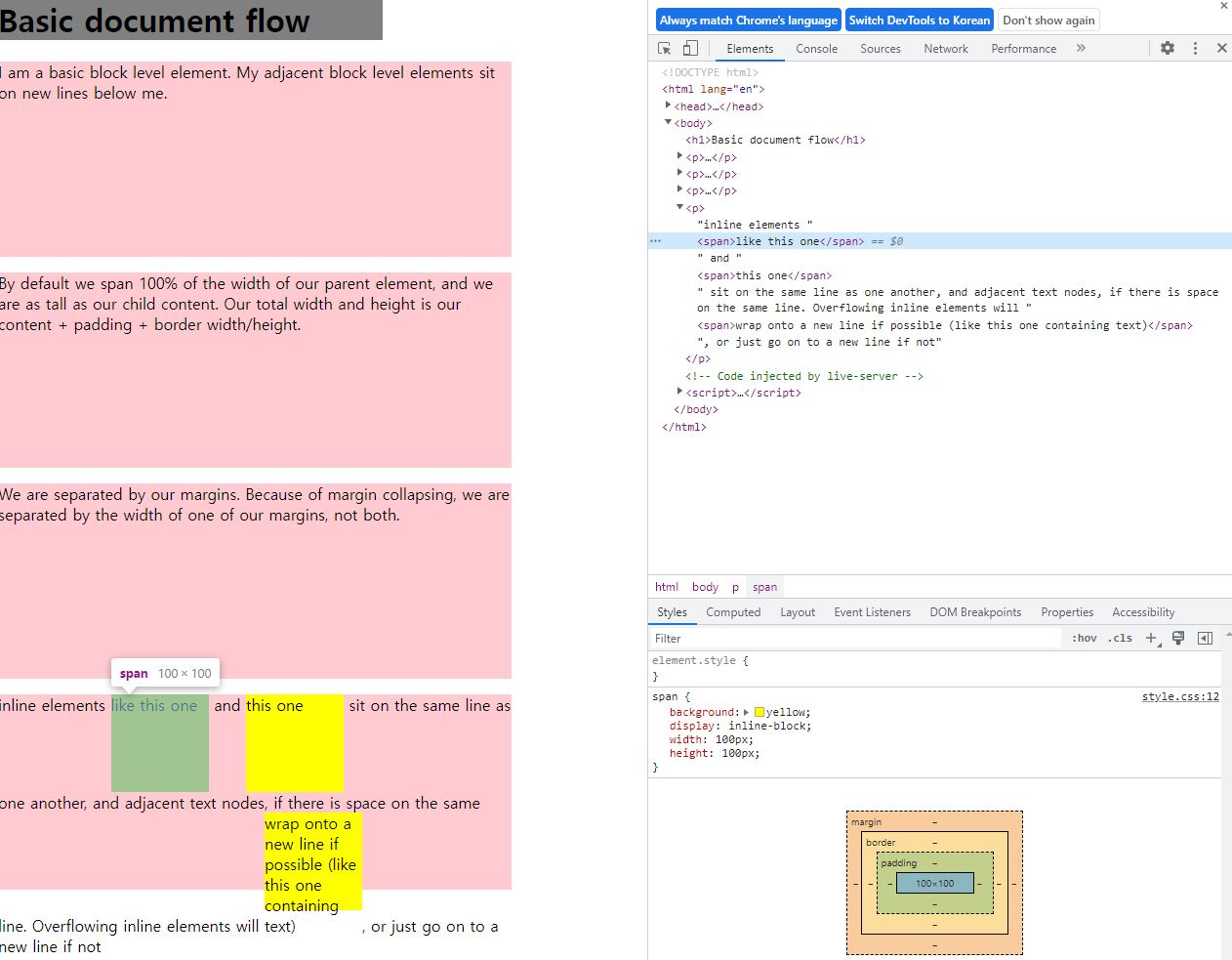Open the DevTools three-dot customize menu
The image size is (1232, 960).
tap(1195, 48)
